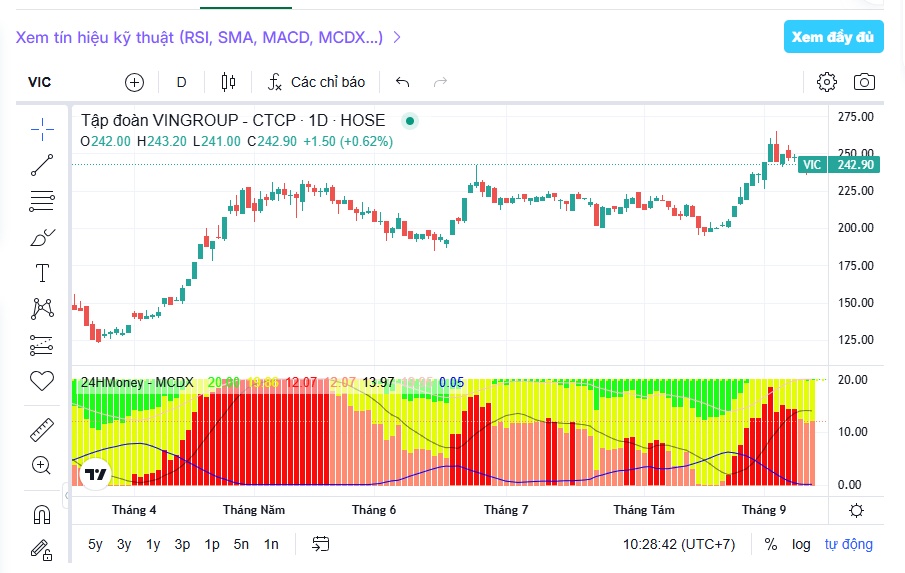The image size is (905, 573).
Task: Set range to 3p
Action: tap(182, 544)
